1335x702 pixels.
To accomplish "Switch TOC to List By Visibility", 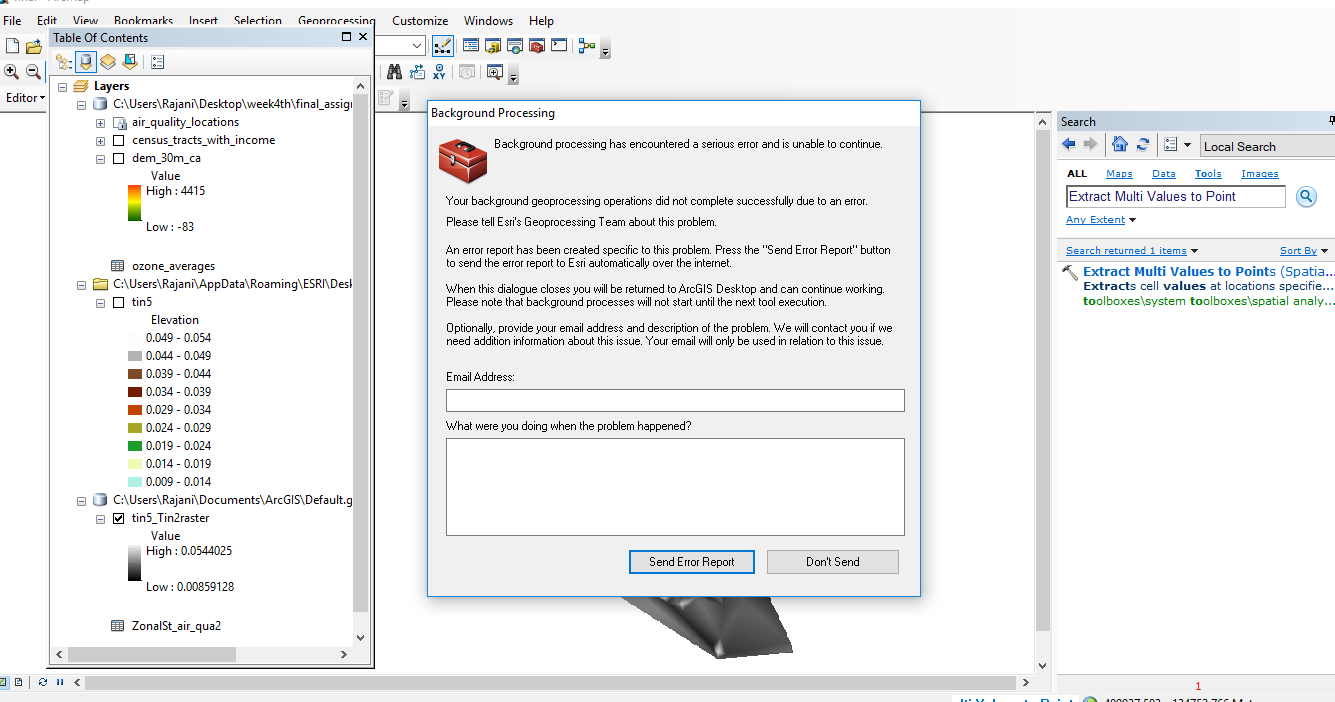I will point(107,62).
